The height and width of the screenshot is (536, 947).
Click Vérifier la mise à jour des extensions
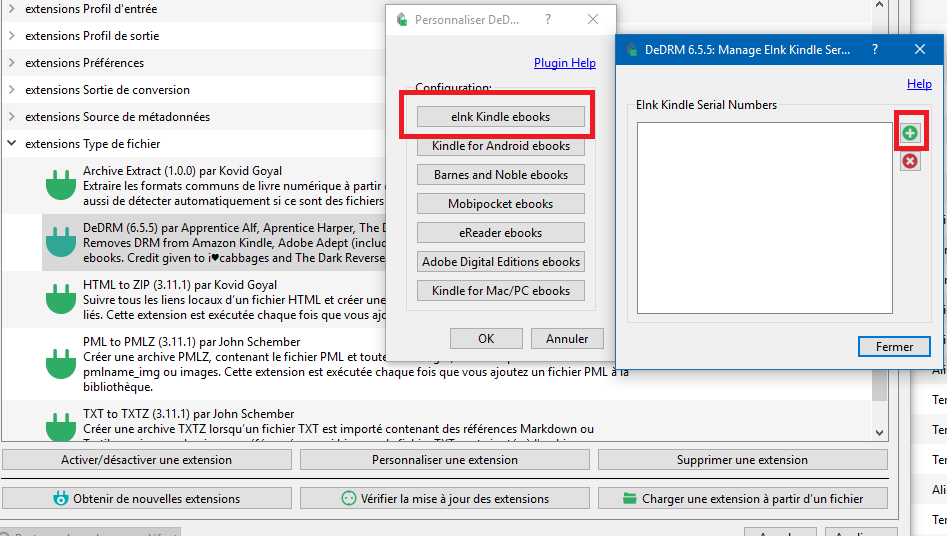click(x=445, y=499)
